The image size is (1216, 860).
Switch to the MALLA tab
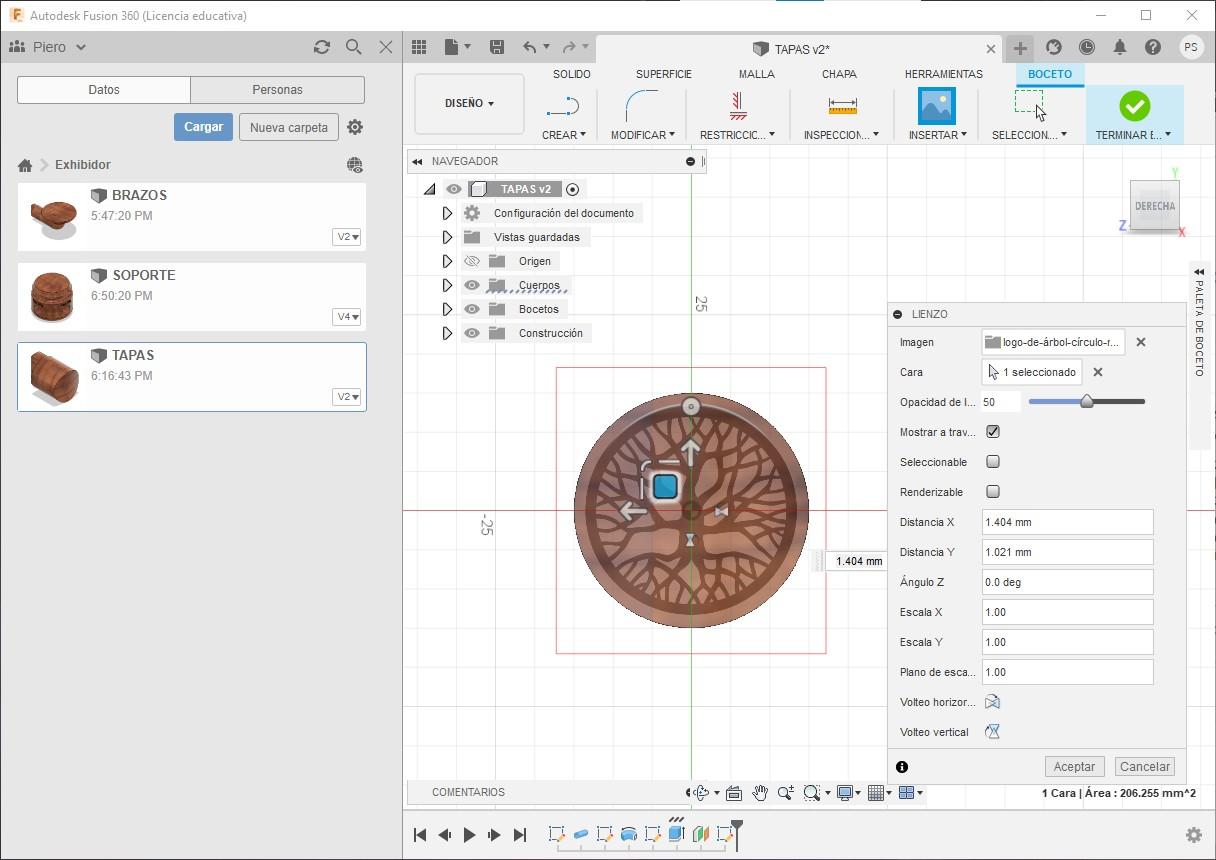[x=756, y=74]
